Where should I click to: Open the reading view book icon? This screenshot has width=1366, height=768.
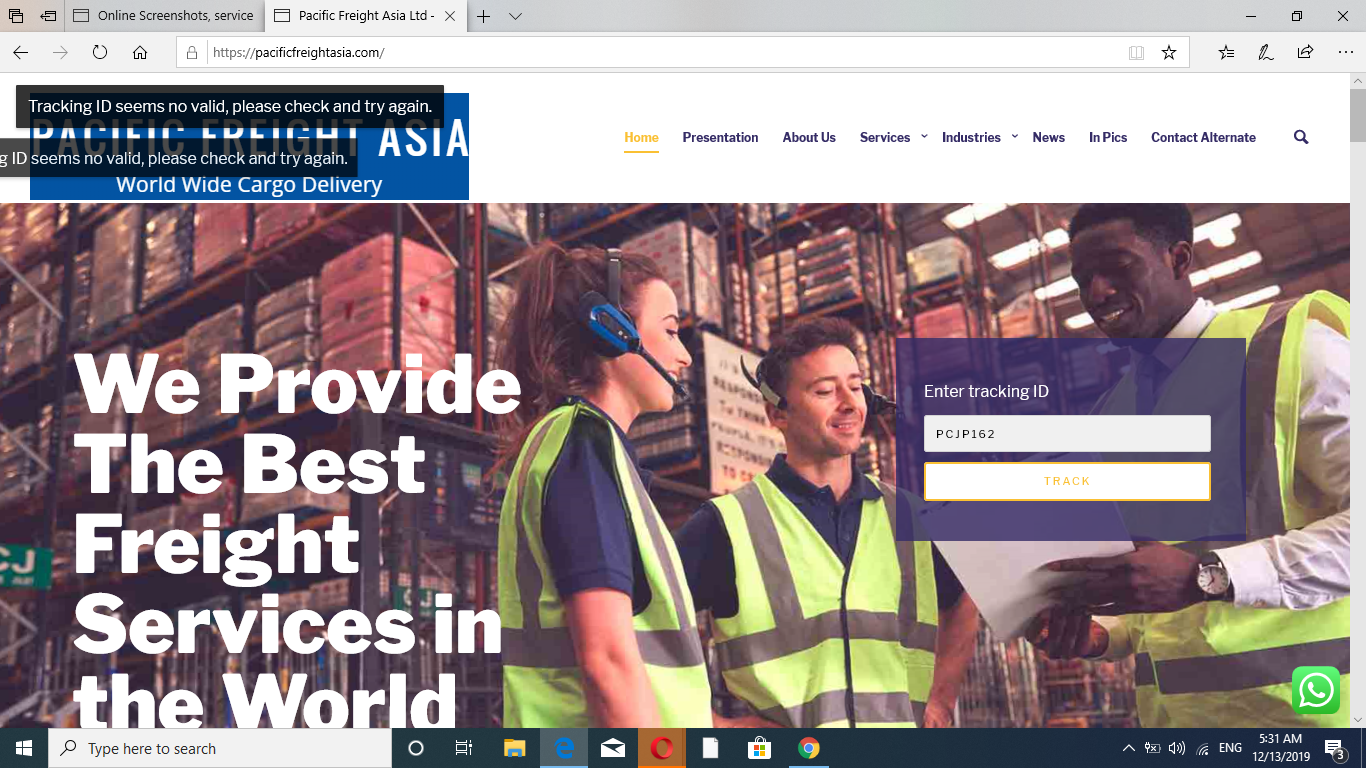(1136, 53)
